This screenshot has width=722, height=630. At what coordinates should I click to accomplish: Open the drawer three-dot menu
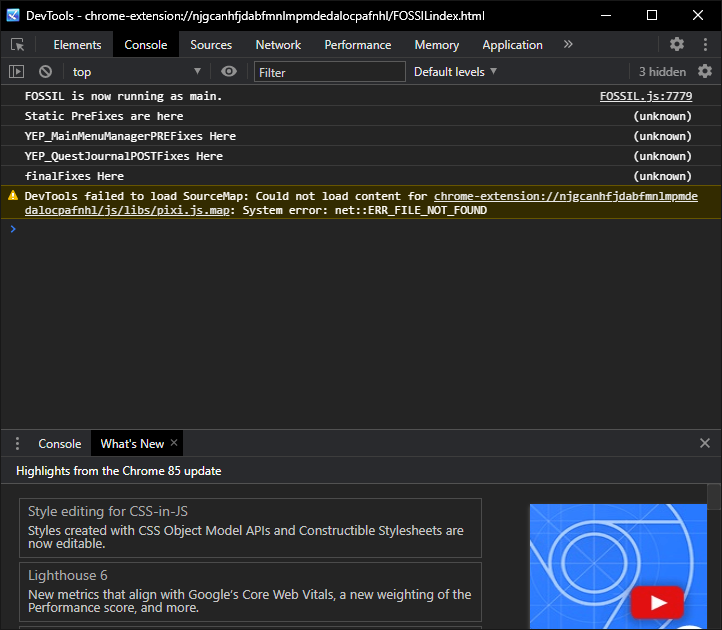17,443
